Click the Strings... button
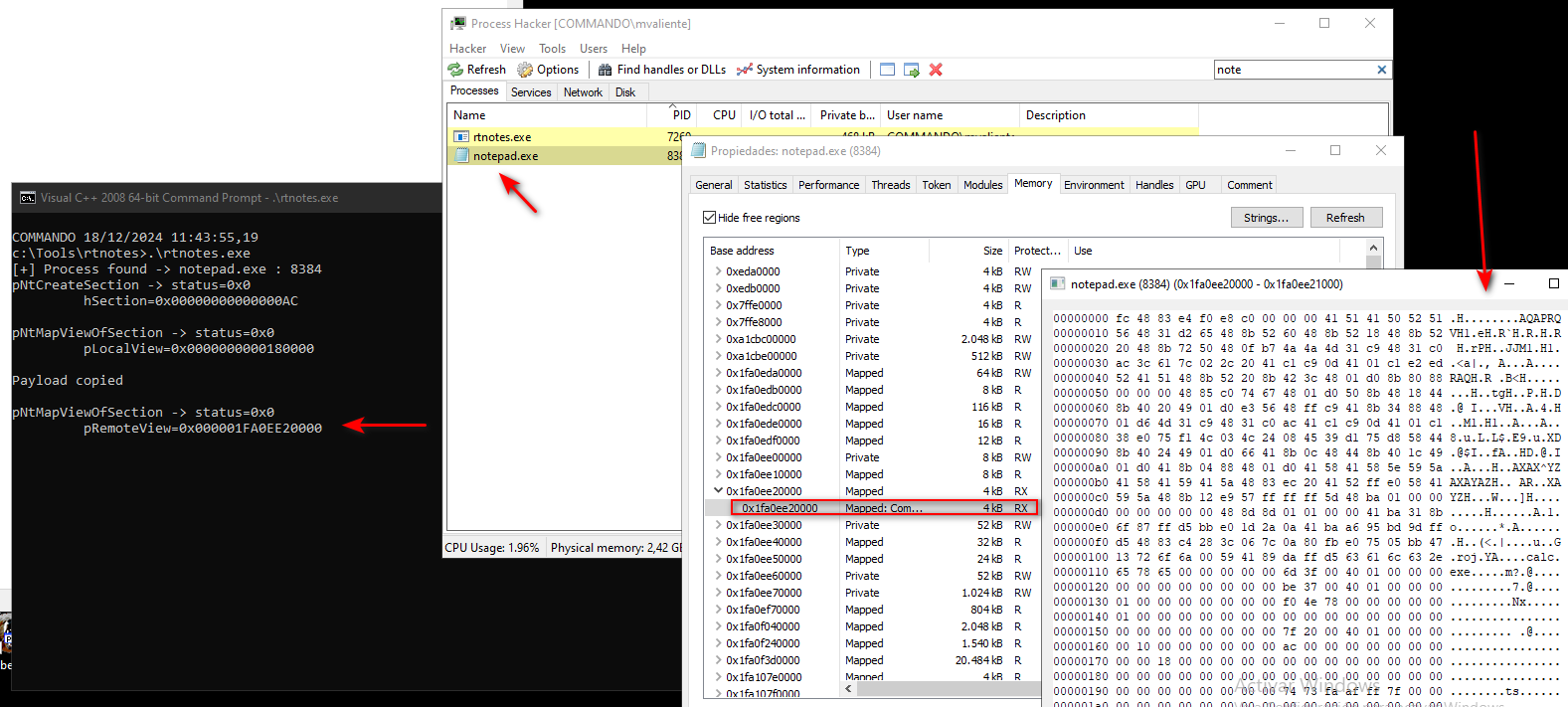This screenshot has height=707, width=1568. coord(1266,218)
